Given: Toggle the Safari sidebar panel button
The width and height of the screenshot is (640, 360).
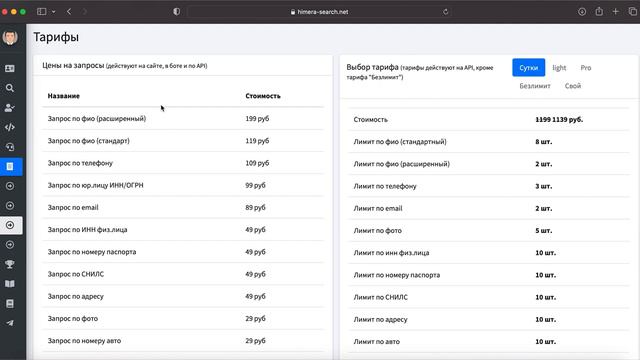Looking at the screenshot, I should [42, 12].
